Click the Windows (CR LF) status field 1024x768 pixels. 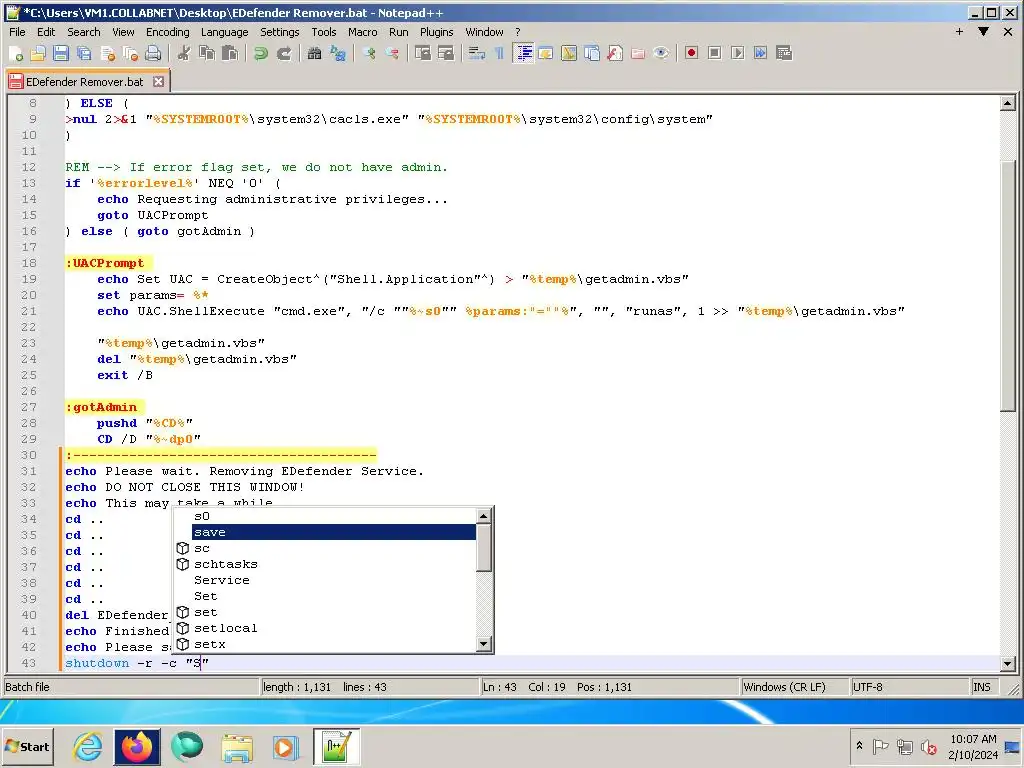click(794, 687)
